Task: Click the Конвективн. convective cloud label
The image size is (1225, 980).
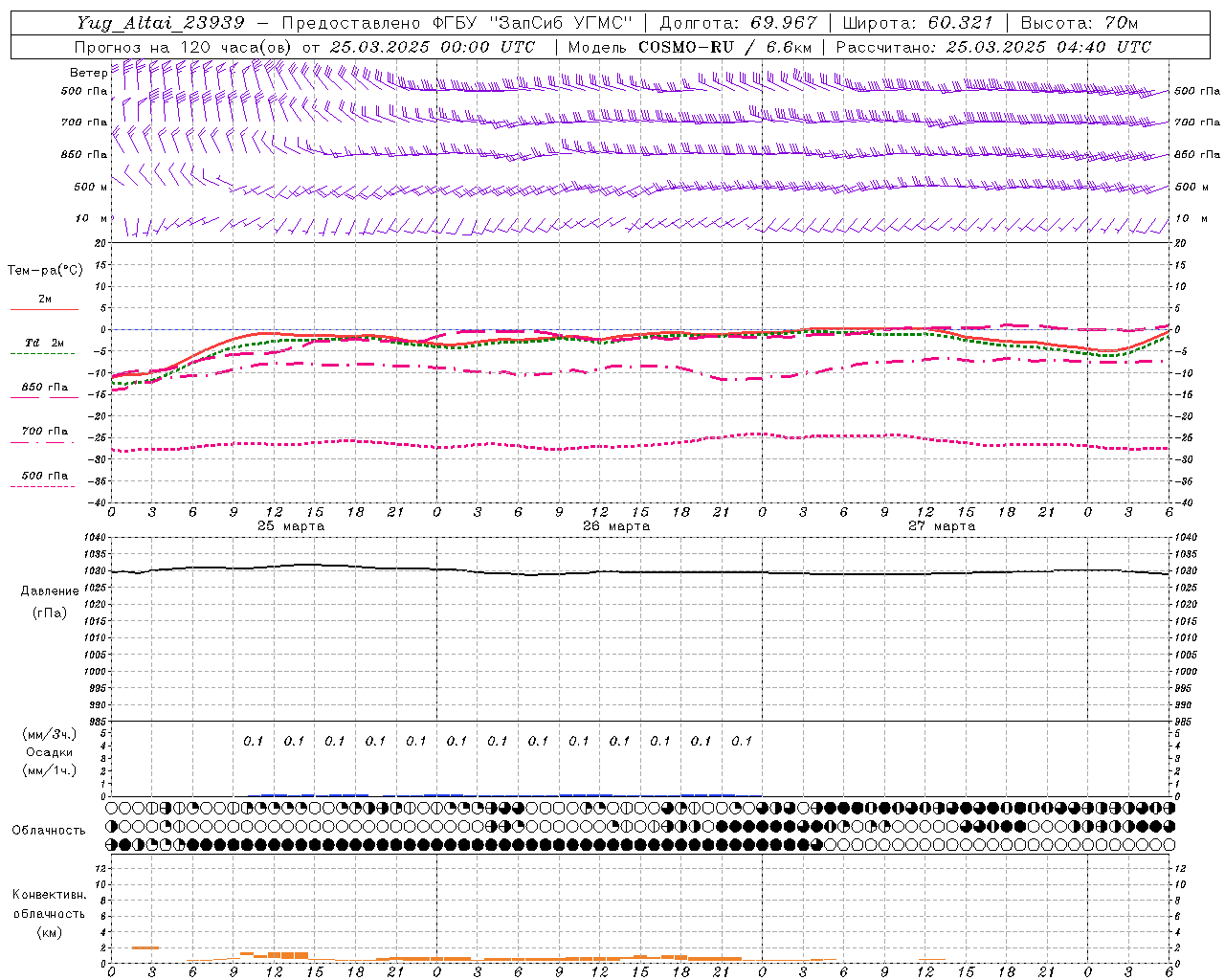Action: (49, 895)
